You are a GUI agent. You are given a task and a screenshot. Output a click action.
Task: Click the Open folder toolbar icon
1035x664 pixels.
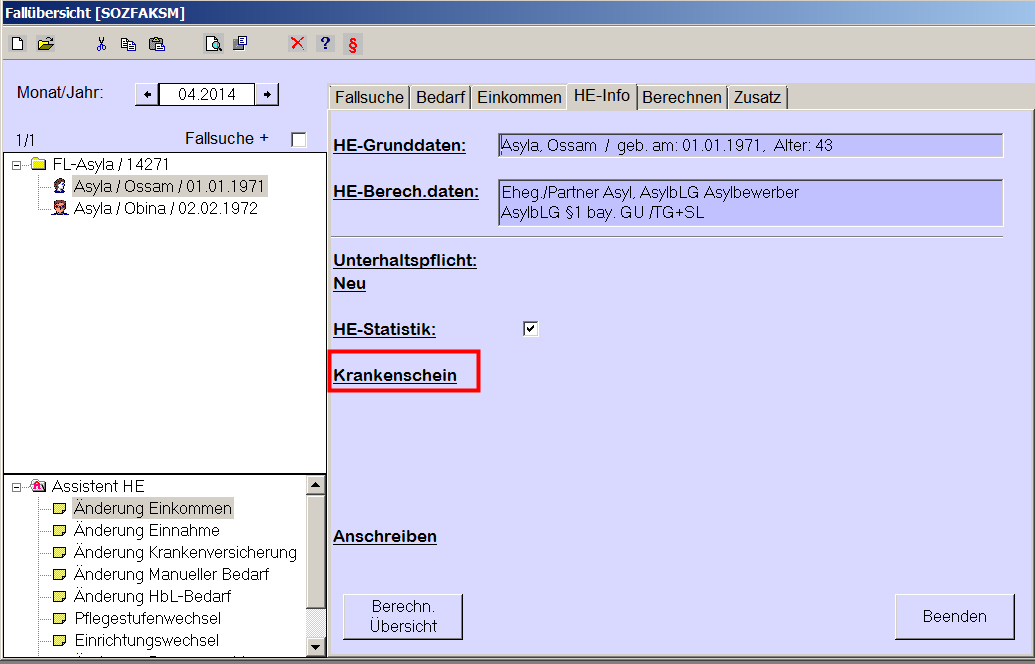point(45,44)
